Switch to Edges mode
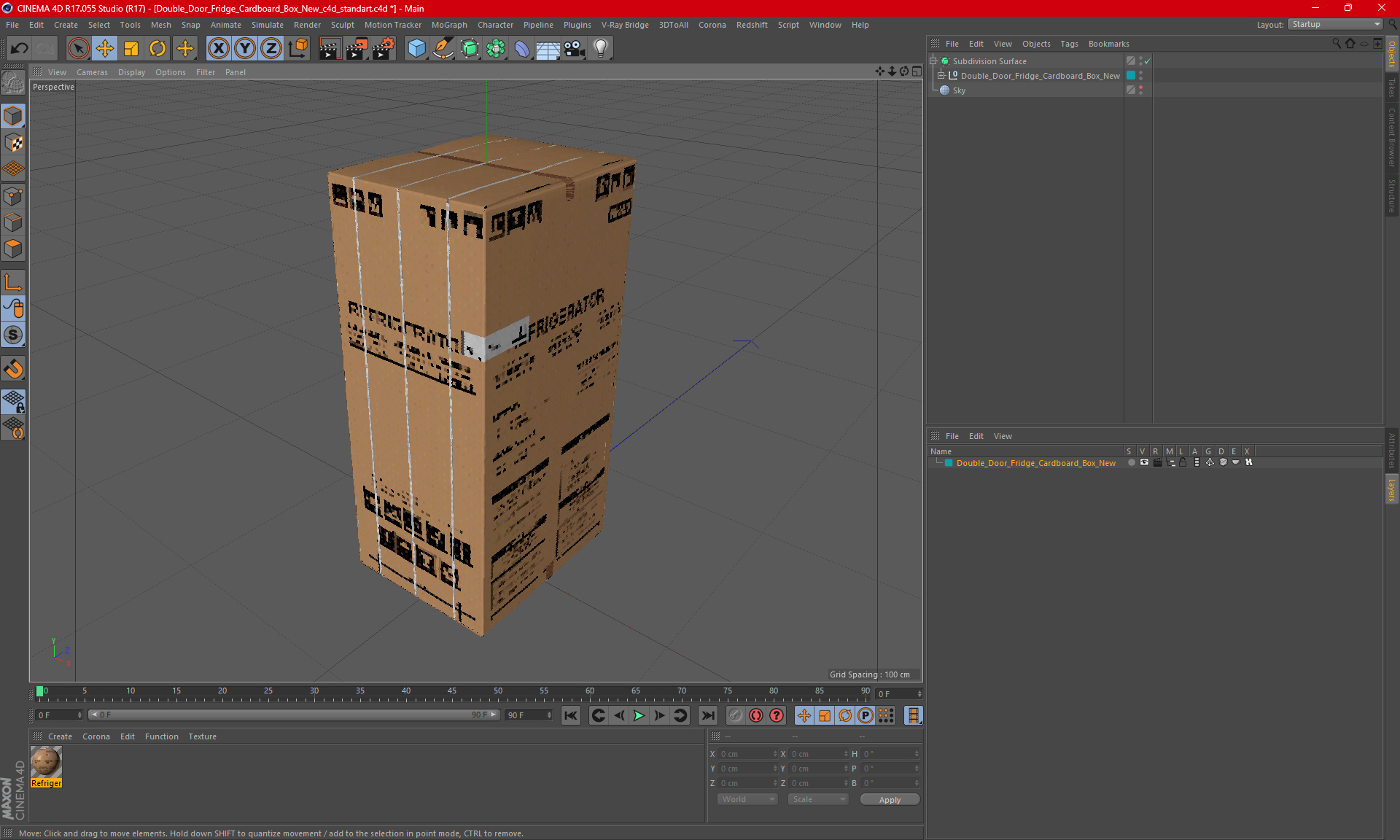The width and height of the screenshot is (1400, 840). (x=13, y=222)
